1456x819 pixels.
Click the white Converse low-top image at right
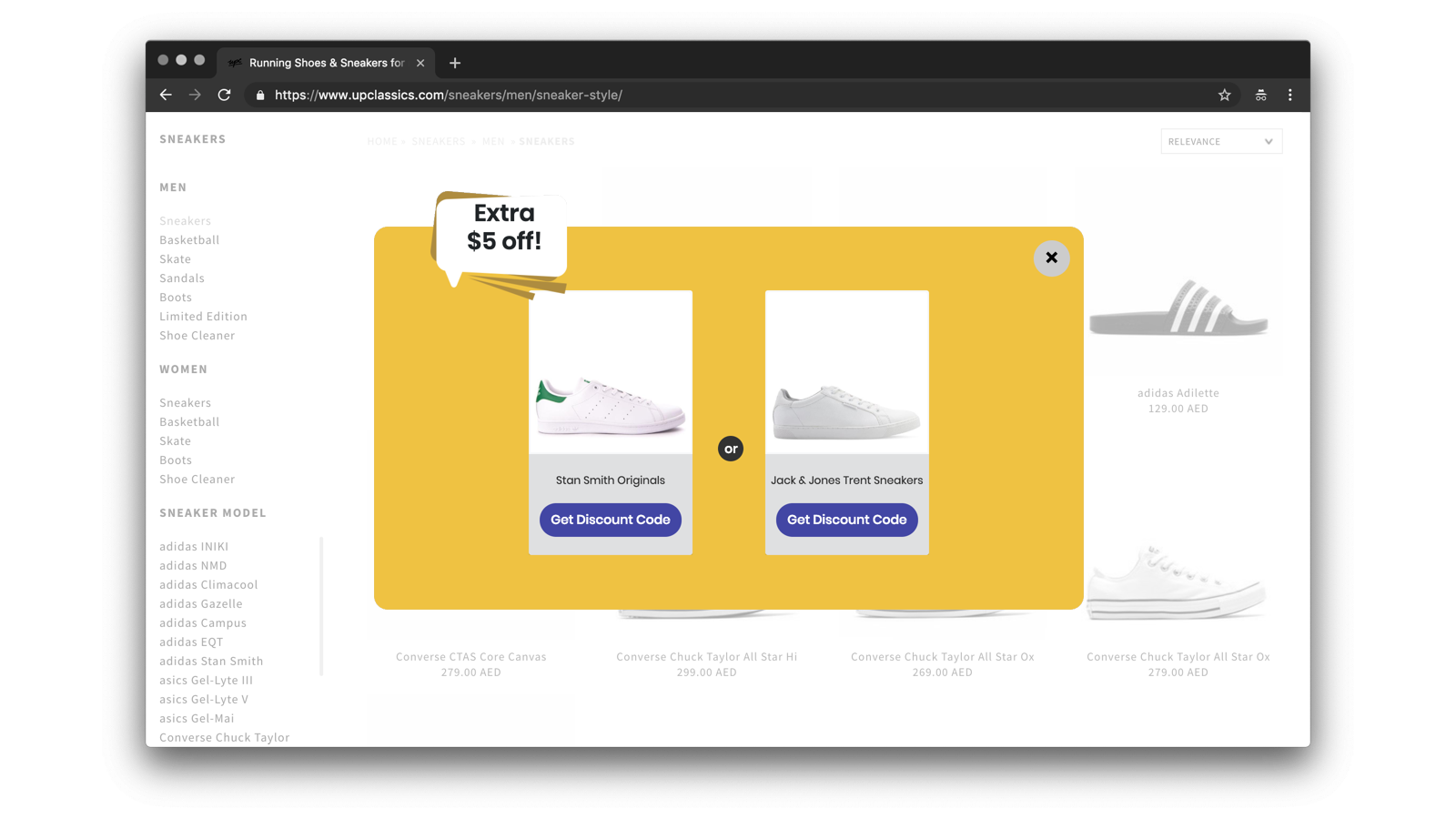pyautogui.click(x=1178, y=582)
